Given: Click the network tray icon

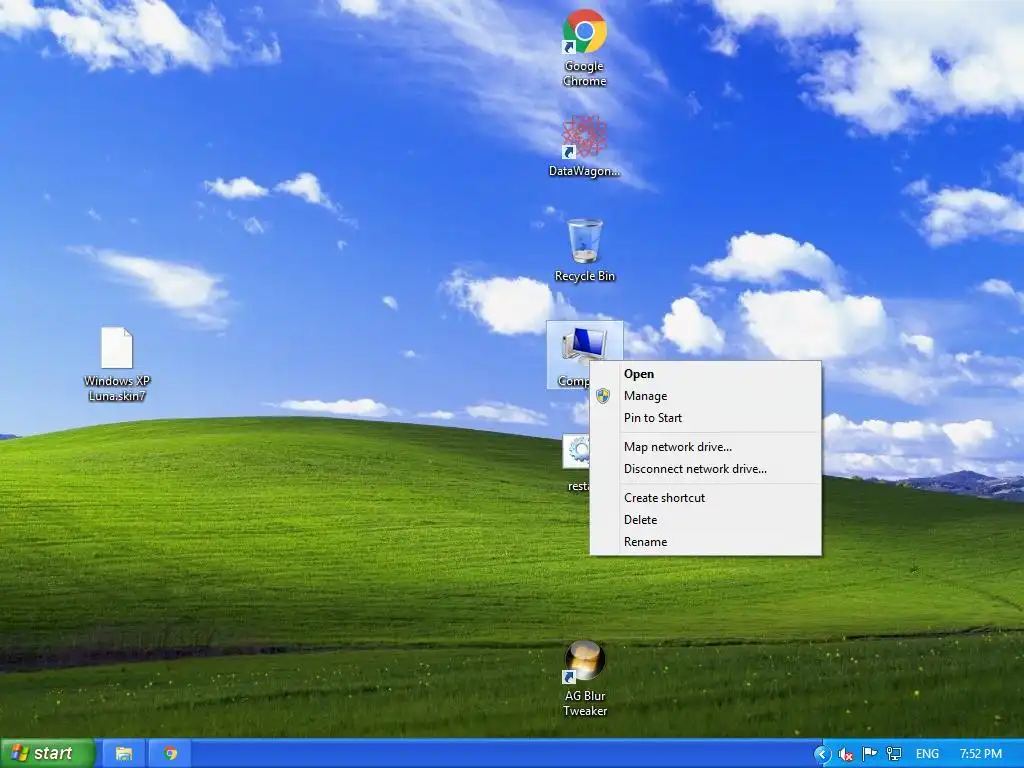Looking at the screenshot, I should click(893, 754).
